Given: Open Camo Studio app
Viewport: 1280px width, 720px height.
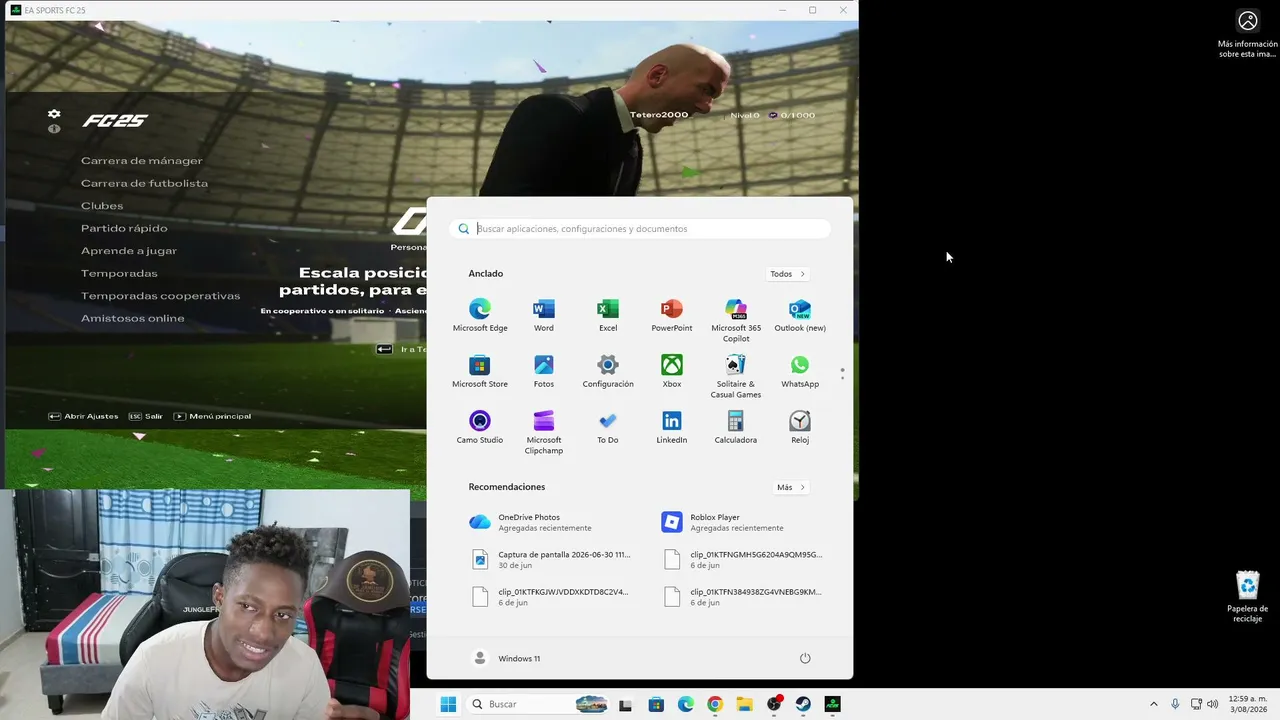Looking at the screenshot, I should [480, 428].
